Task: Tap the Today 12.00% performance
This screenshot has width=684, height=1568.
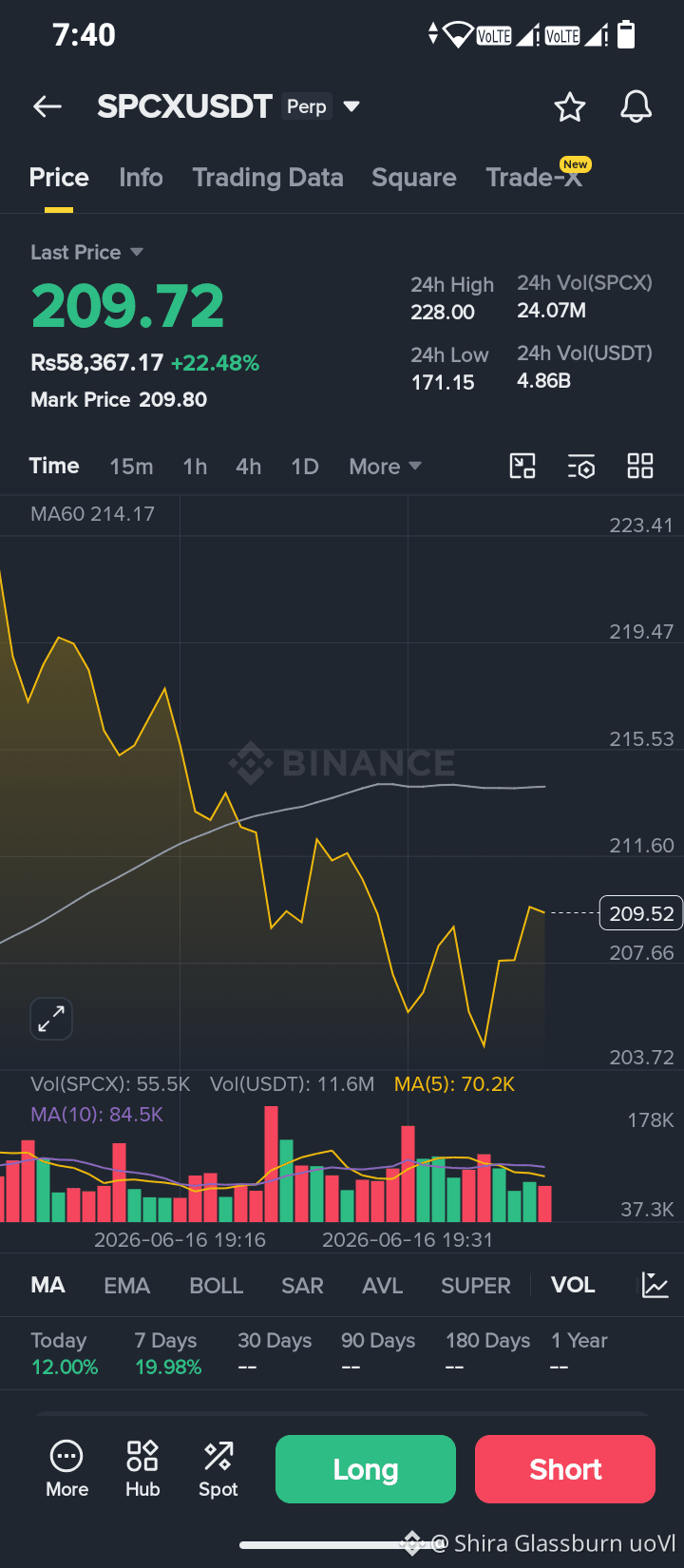Action: tap(65, 1353)
